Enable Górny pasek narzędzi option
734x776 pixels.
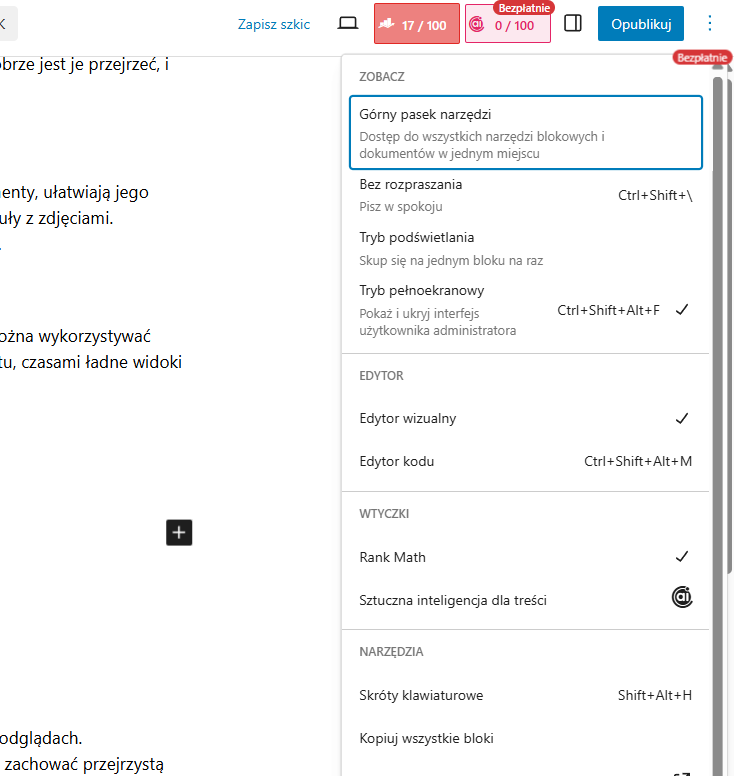(525, 133)
